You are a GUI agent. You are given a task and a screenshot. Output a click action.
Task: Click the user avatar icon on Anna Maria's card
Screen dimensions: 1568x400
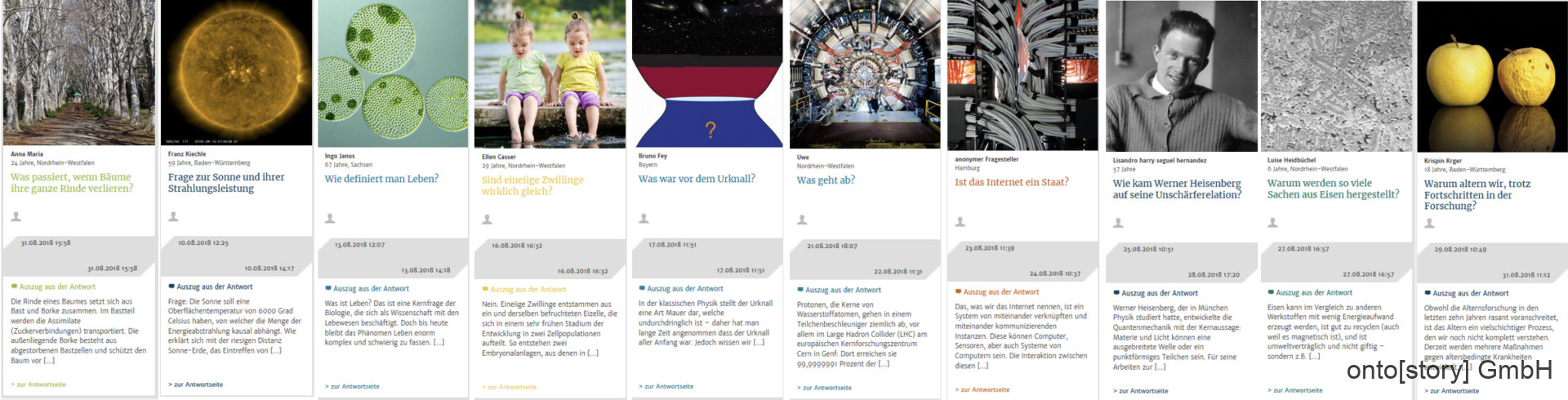(x=16, y=217)
